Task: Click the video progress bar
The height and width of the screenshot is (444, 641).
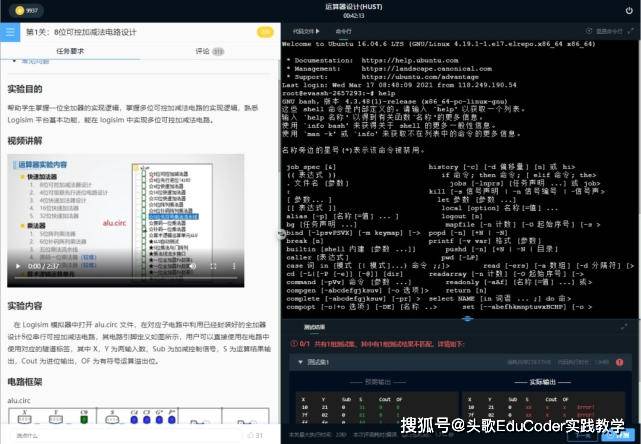Action: [x=126, y=278]
